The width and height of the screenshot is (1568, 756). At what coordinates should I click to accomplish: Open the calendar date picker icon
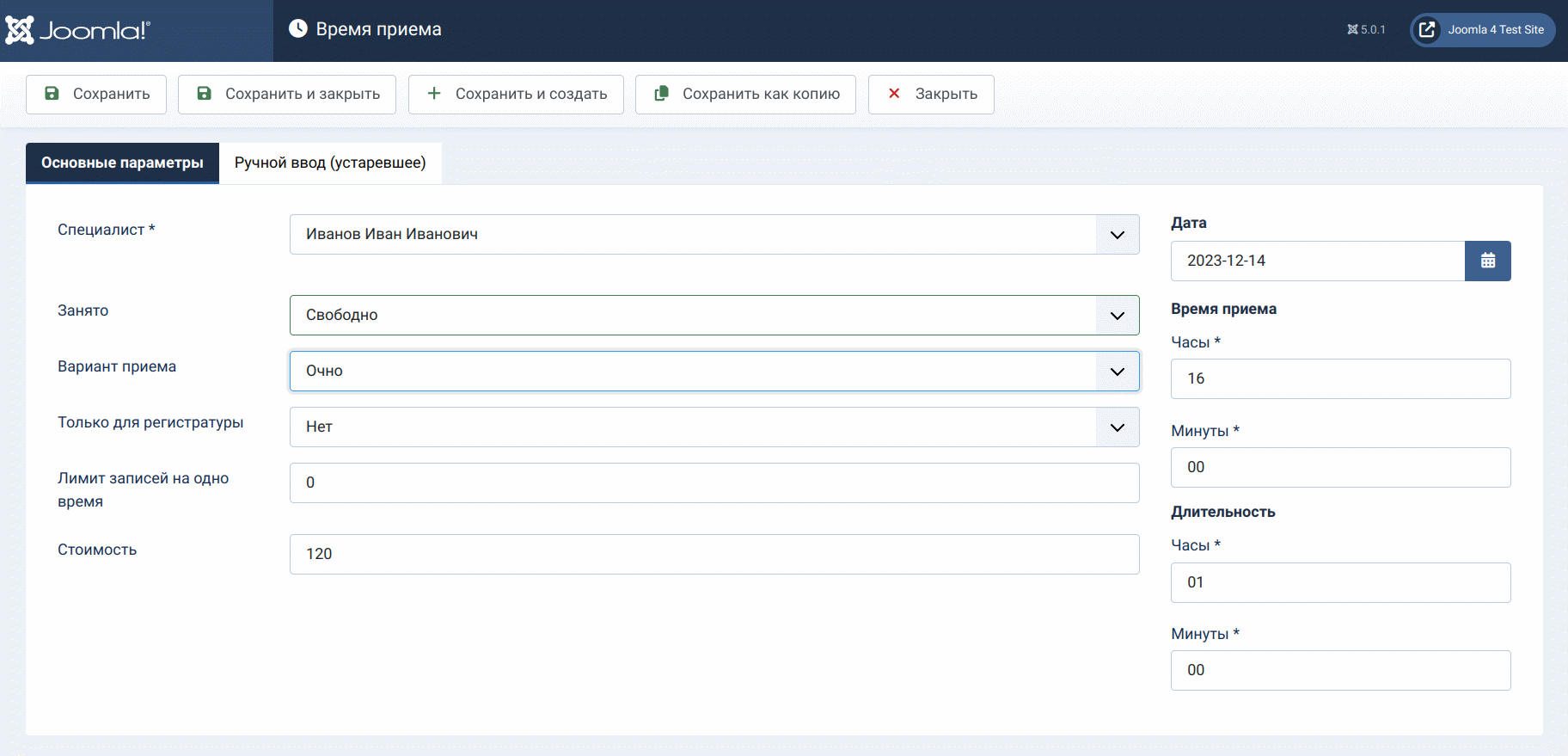coord(1487,261)
